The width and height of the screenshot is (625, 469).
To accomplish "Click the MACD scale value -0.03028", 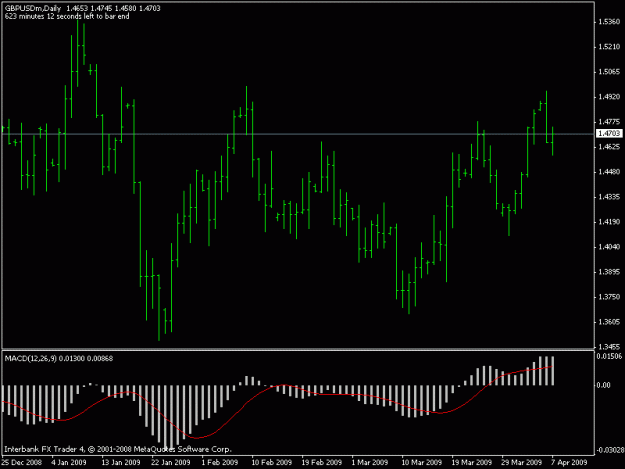I will tap(610, 450).
